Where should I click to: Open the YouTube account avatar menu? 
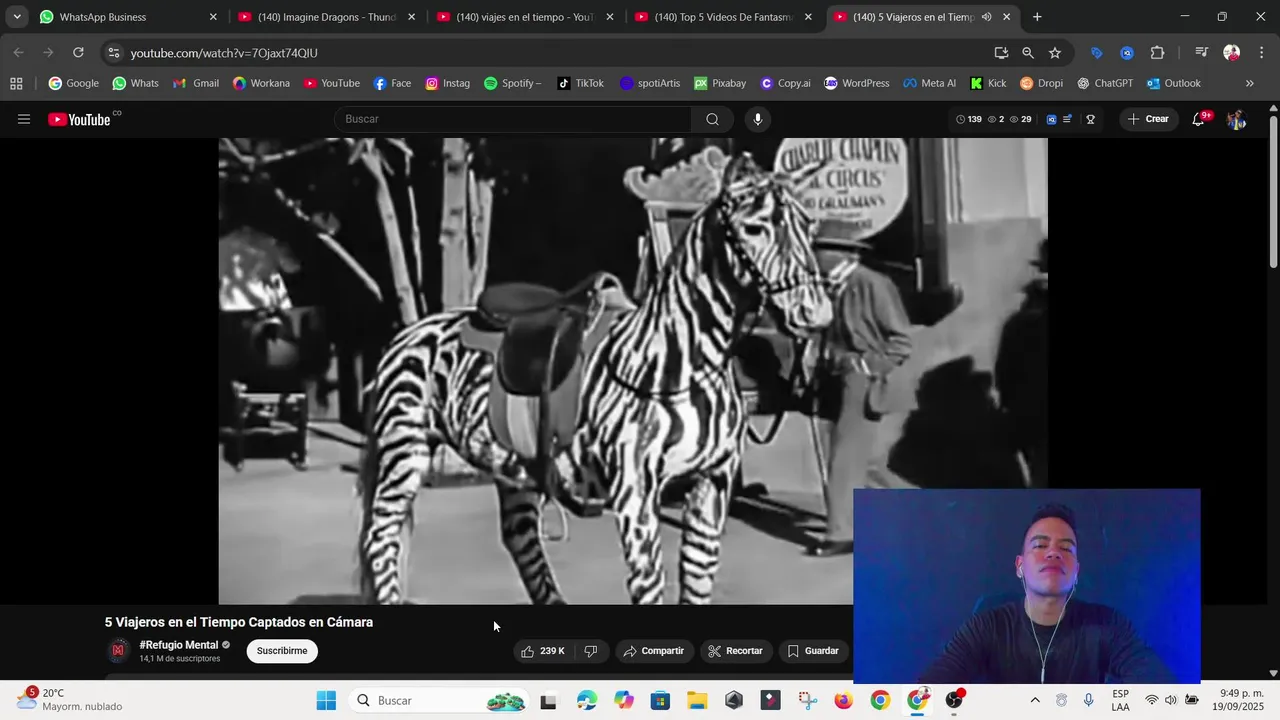1236,119
